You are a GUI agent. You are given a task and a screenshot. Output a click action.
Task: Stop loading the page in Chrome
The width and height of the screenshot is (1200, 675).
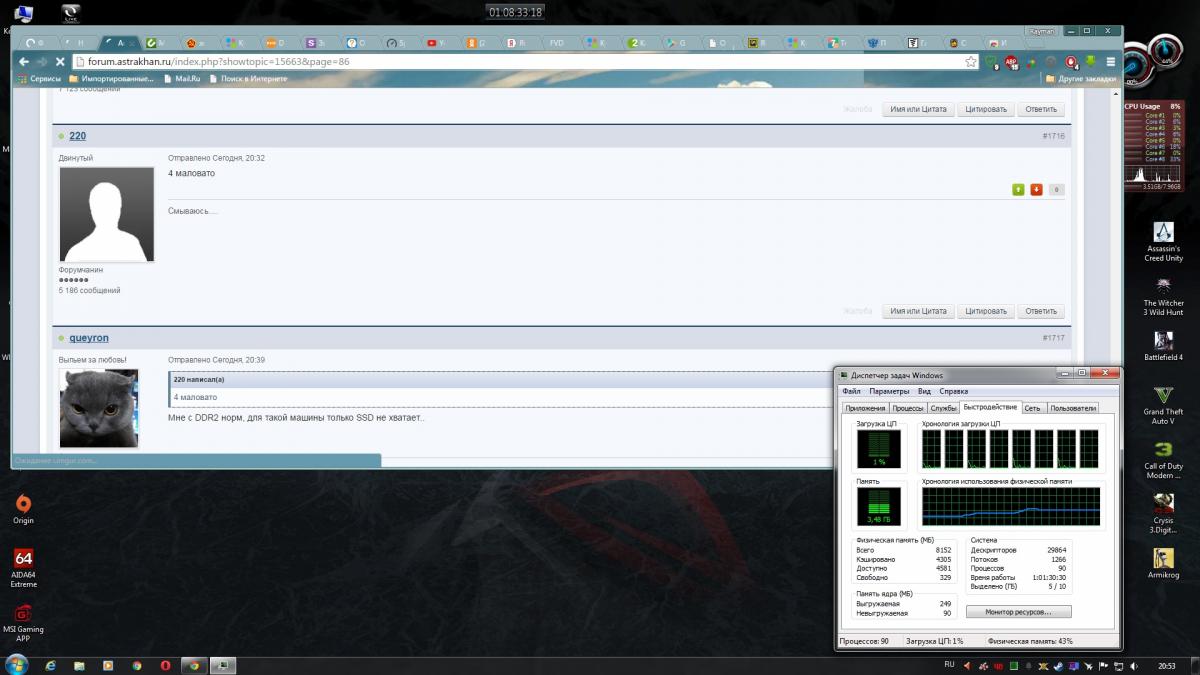[60, 62]
